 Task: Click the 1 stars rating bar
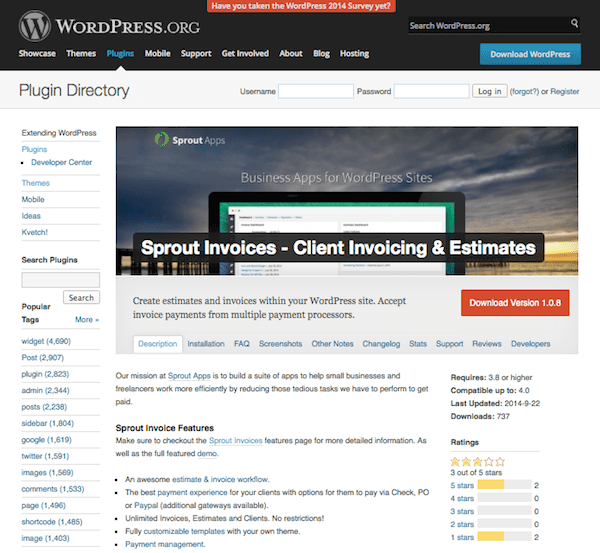point(504,537)
